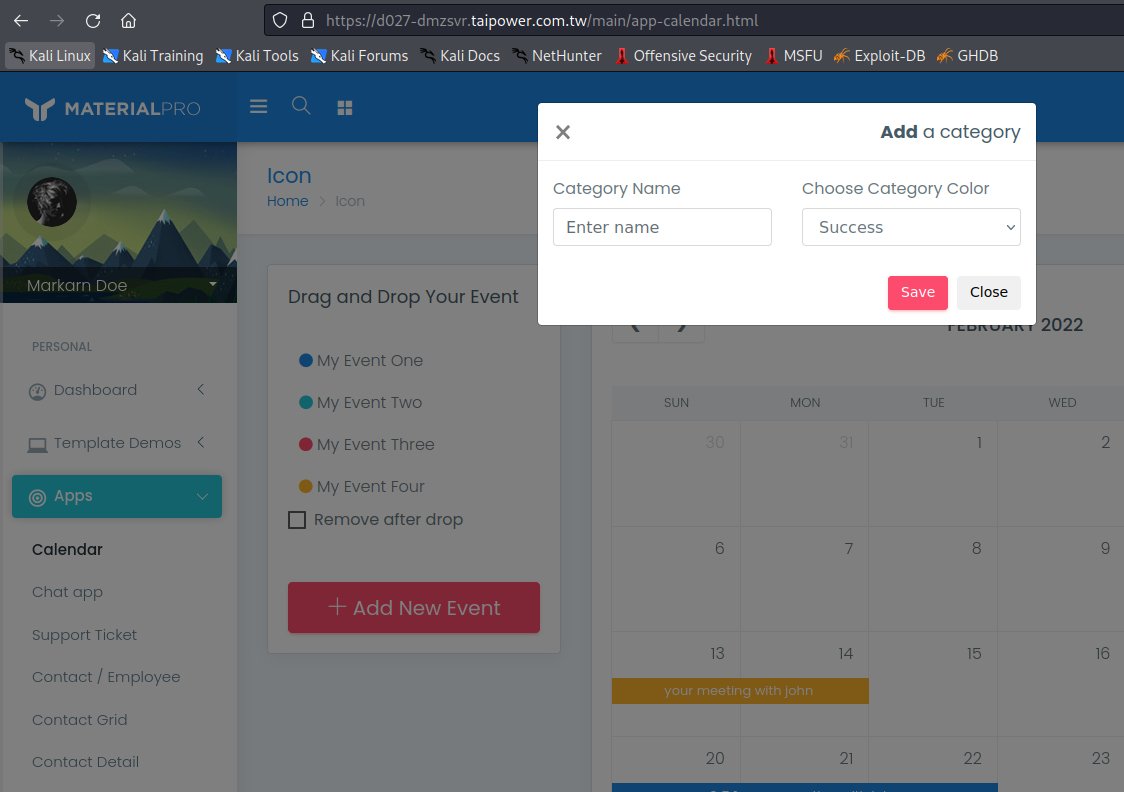1124x792 pixels.
Task: Select calendar day 15
Action: (x=973, y=654)
